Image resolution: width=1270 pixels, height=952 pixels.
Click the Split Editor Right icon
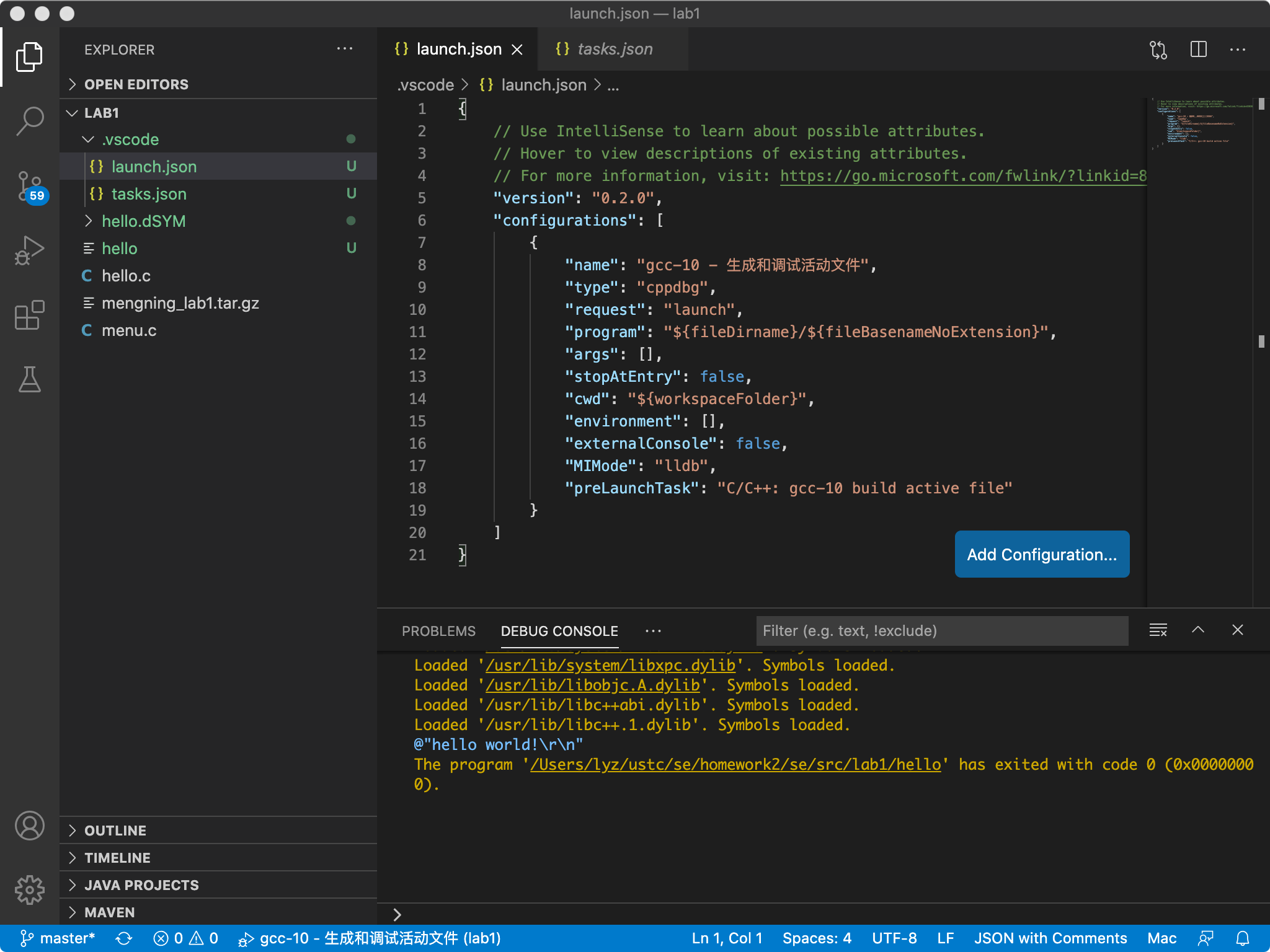[1198, 50]
